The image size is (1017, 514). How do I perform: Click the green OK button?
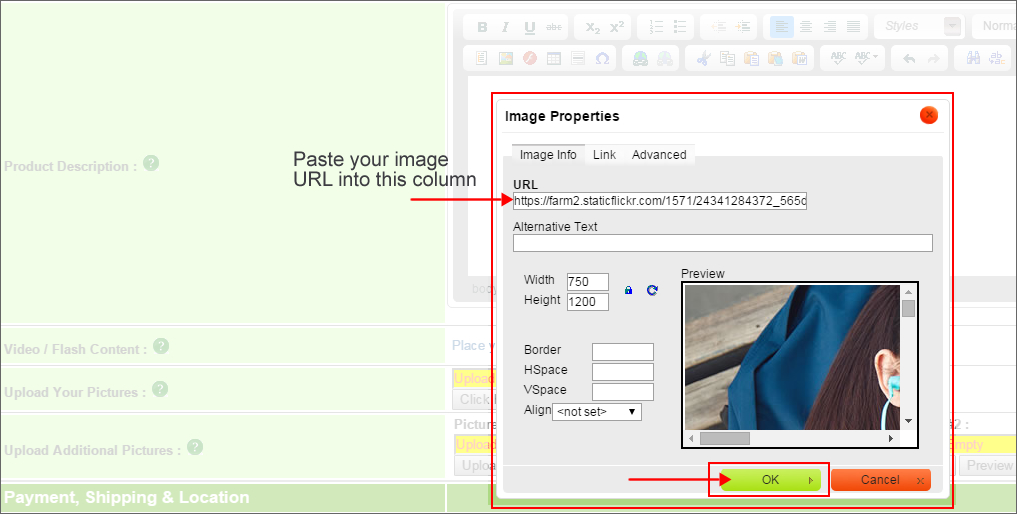(x=771, y=480)
